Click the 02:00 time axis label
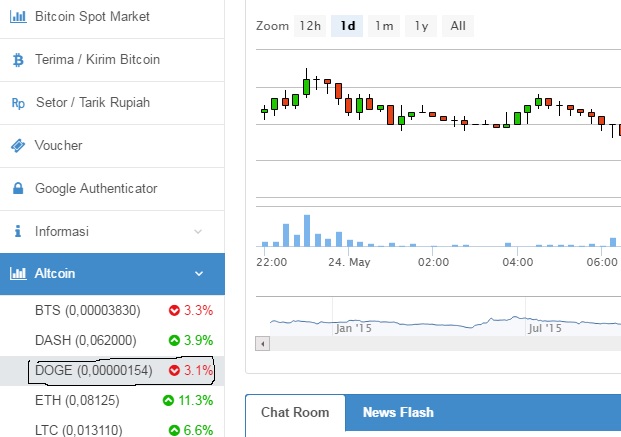The width and height of the screenshot is (621, 437). click(x=434, y=262)
